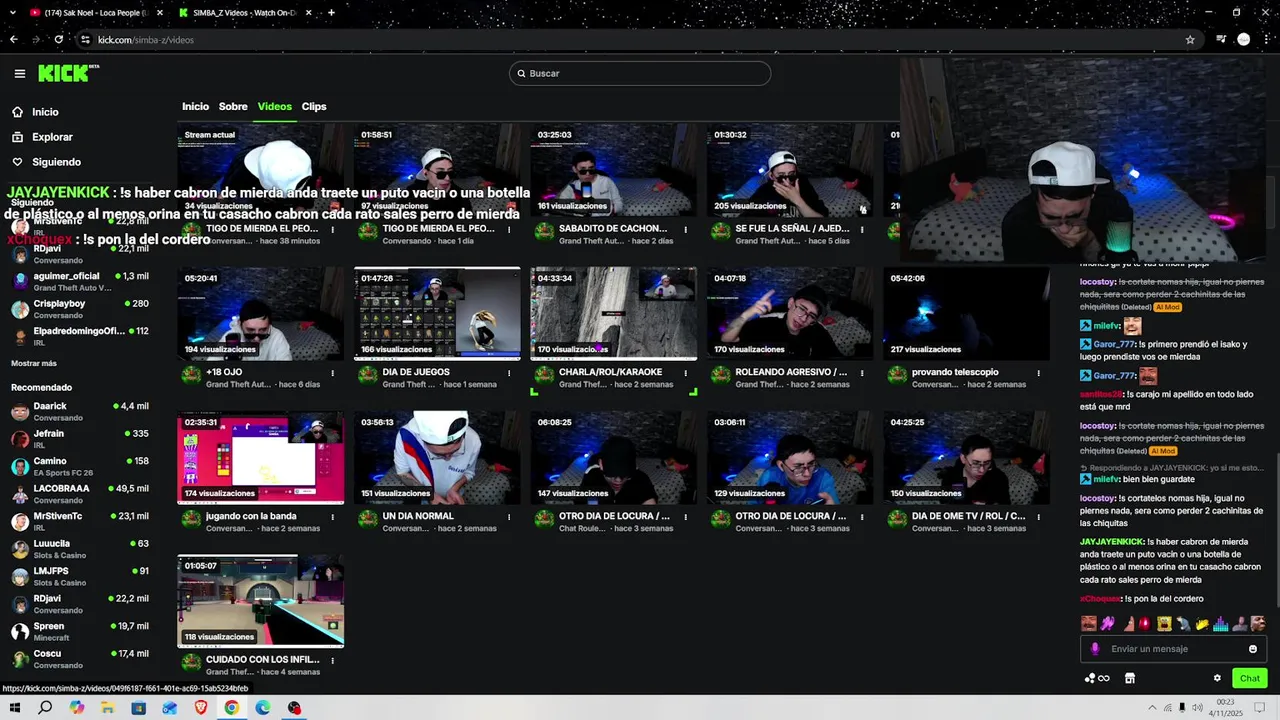Open options menu for jugando con la banda
The width and height of the screenshot is (1280, 720).
click(x=332, y=517)
